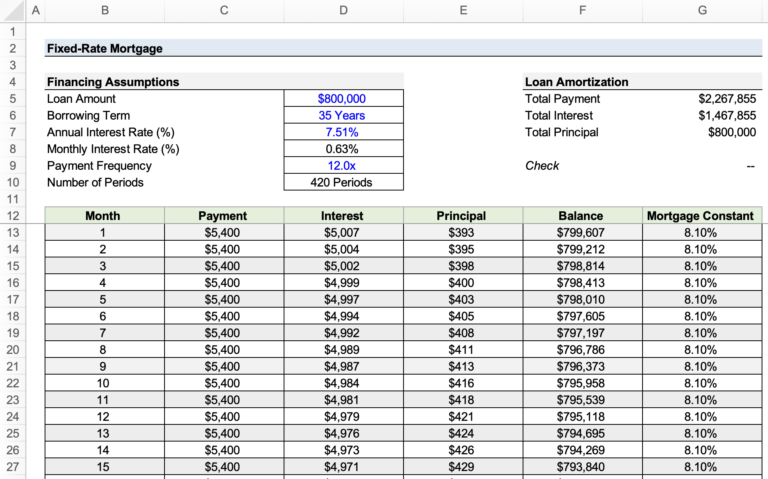Select the month 2 interest $5,004
Image resolution: width=768 pixels, height=479 pixels.
click(343, 249)
